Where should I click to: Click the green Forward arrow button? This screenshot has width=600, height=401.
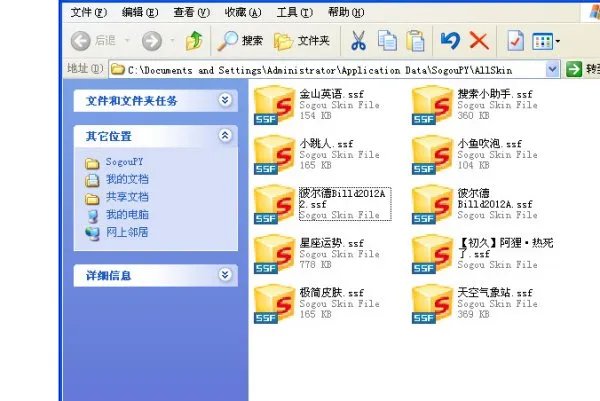tap(152, 41)
